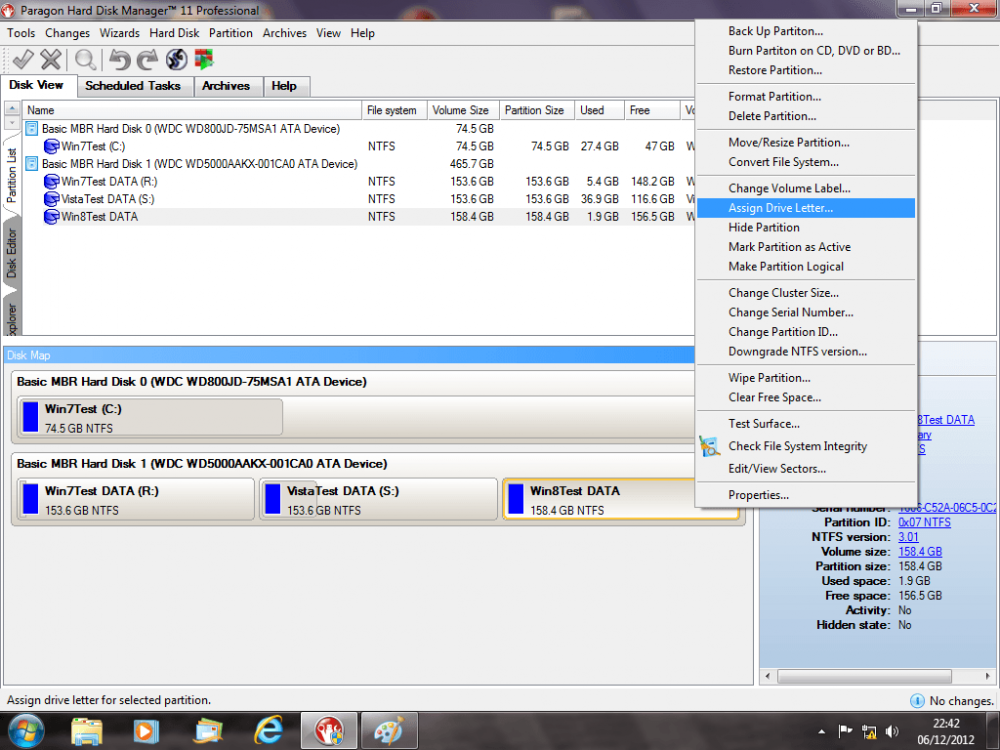Click the info icon beside No changes
Image resolution: width=1000 pixels, height=750 pixels.
click(917, 701)
